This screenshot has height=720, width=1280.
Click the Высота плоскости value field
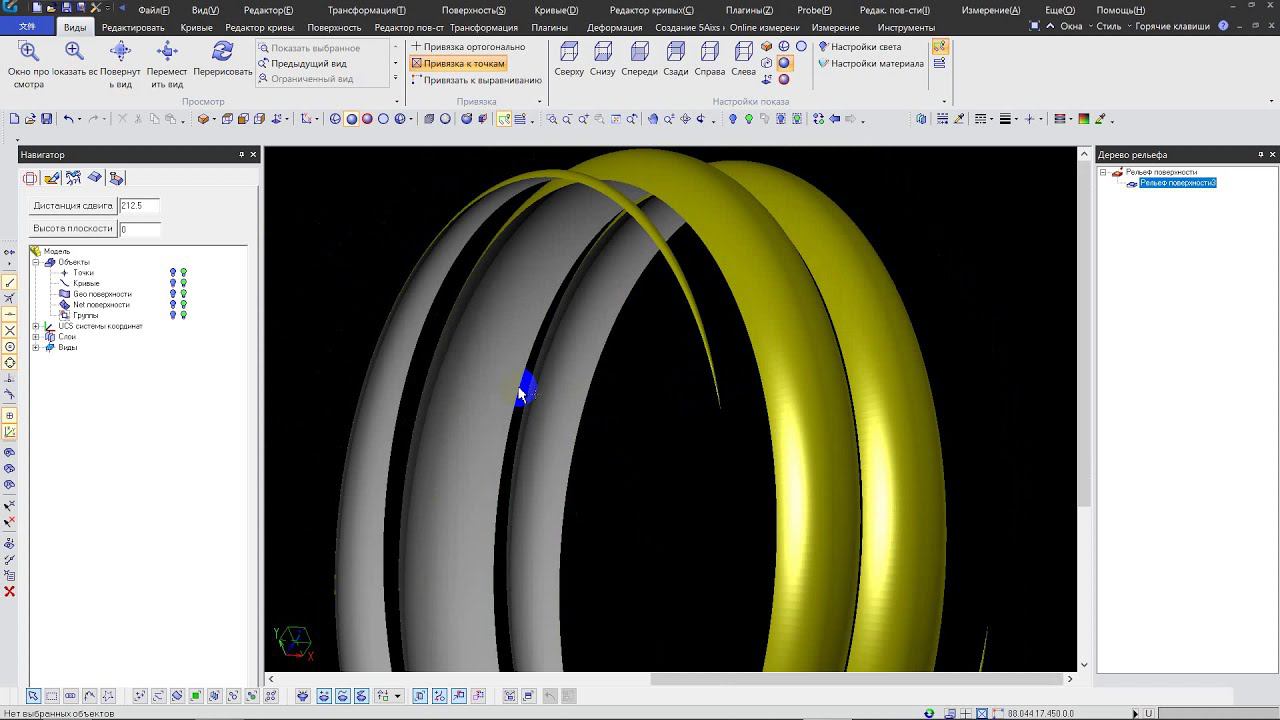[140, 229]
